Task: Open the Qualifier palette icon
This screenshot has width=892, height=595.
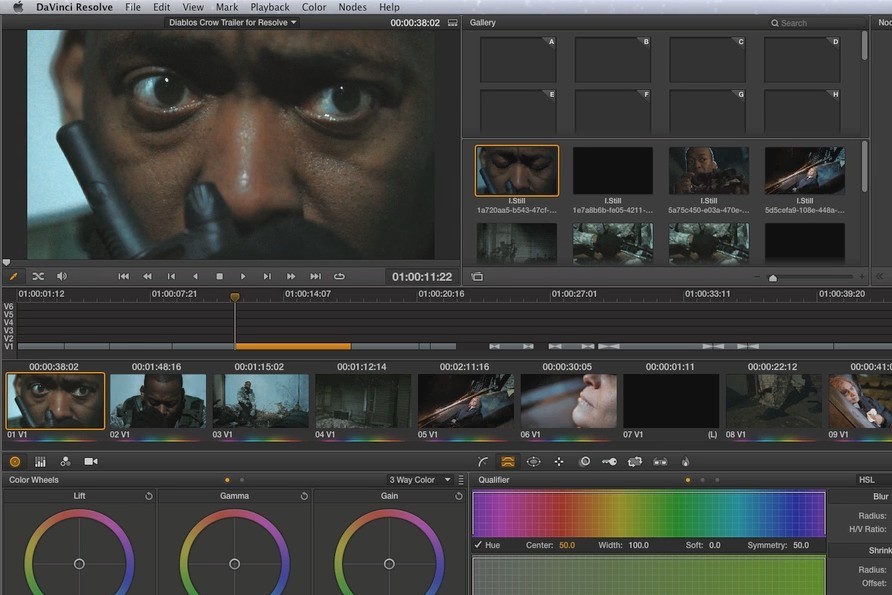Action: [x=508, y=462]
